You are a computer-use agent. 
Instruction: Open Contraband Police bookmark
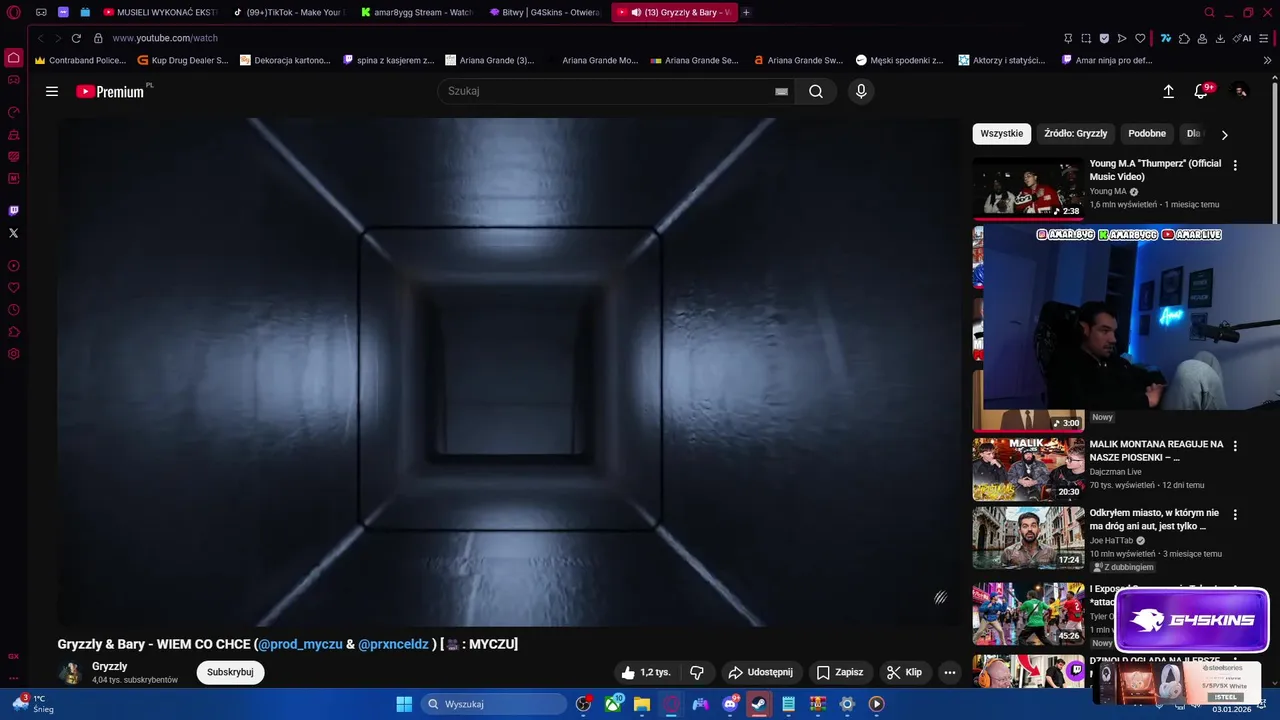[80, 60]
